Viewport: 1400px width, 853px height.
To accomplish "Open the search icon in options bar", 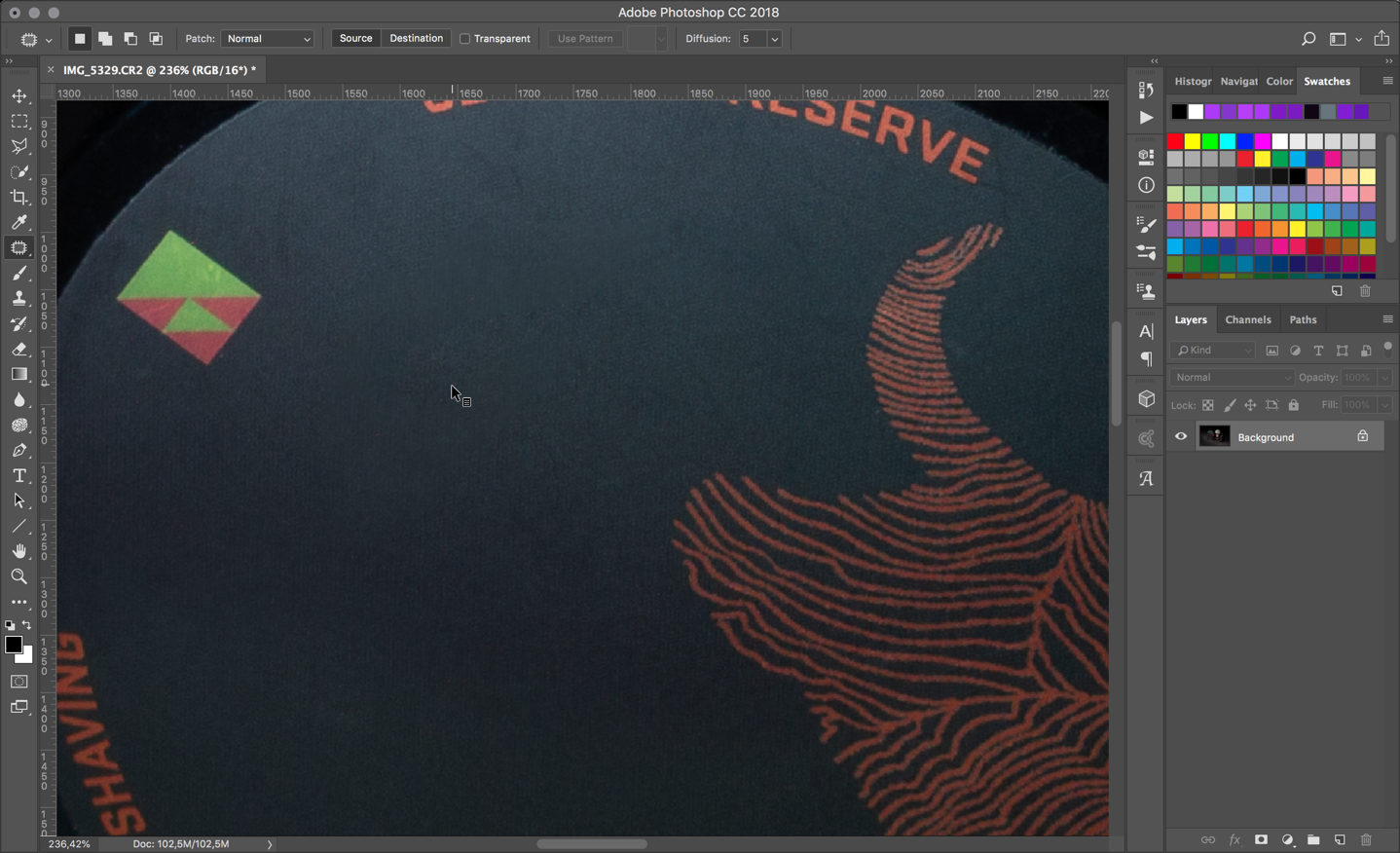I will pyautogui.click(x=1308, y=39).
